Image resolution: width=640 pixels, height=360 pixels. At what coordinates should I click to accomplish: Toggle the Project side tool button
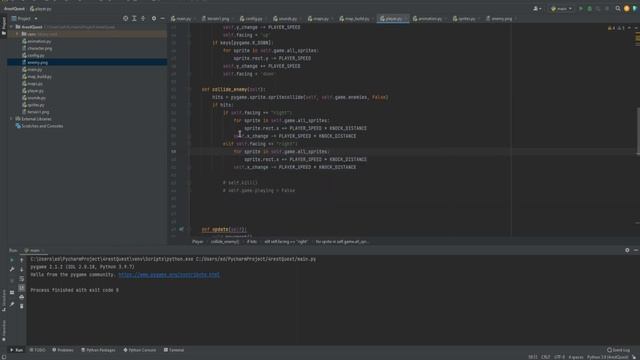[x=4, y=26]
